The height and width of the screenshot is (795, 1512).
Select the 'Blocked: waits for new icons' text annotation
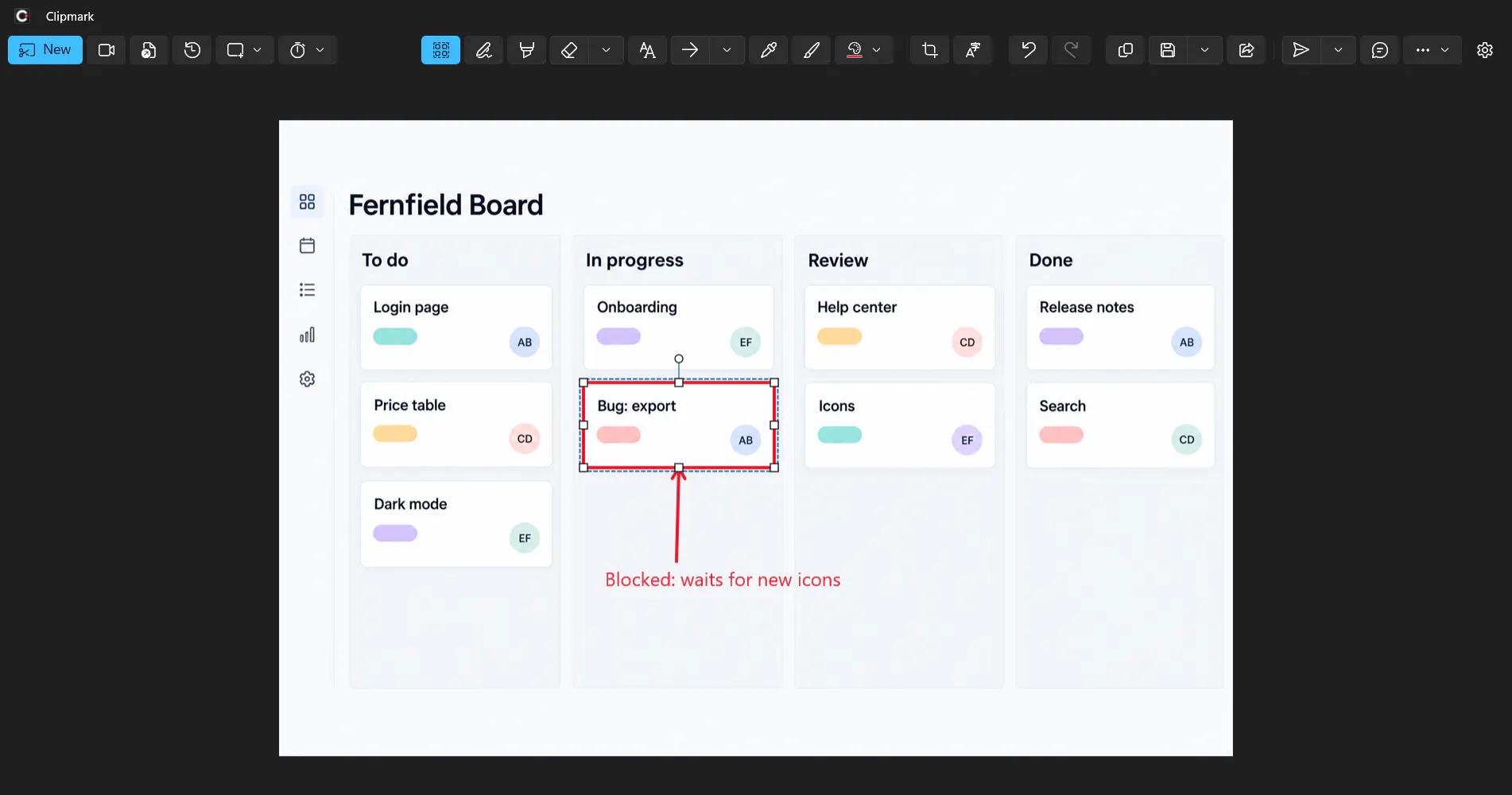click(x=723, y=580)
